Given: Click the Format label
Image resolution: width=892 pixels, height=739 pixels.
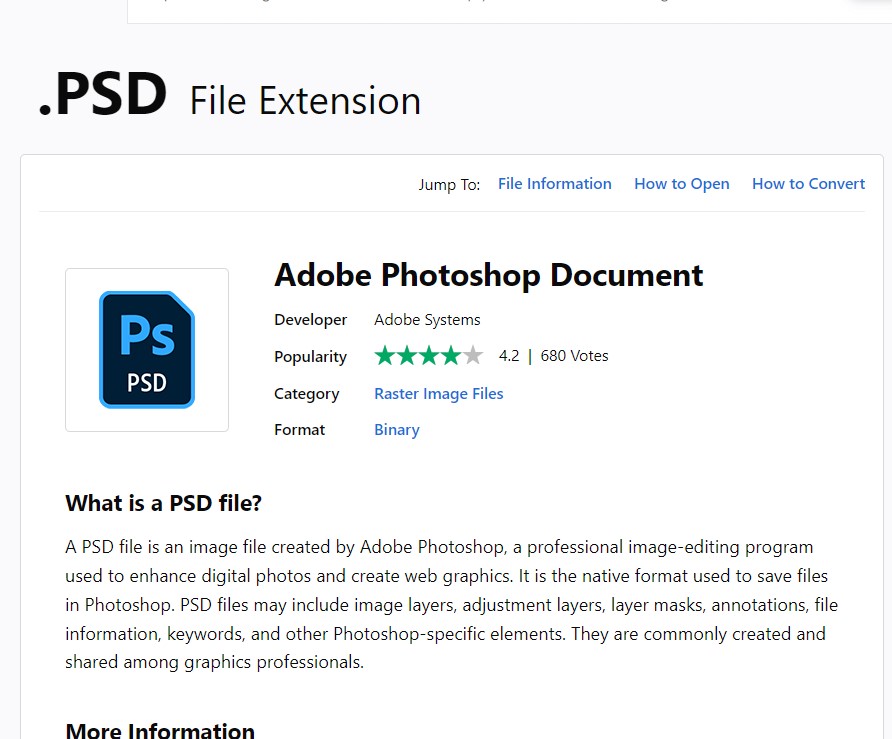Looking at the screenshot, I should tap(300, 430).
